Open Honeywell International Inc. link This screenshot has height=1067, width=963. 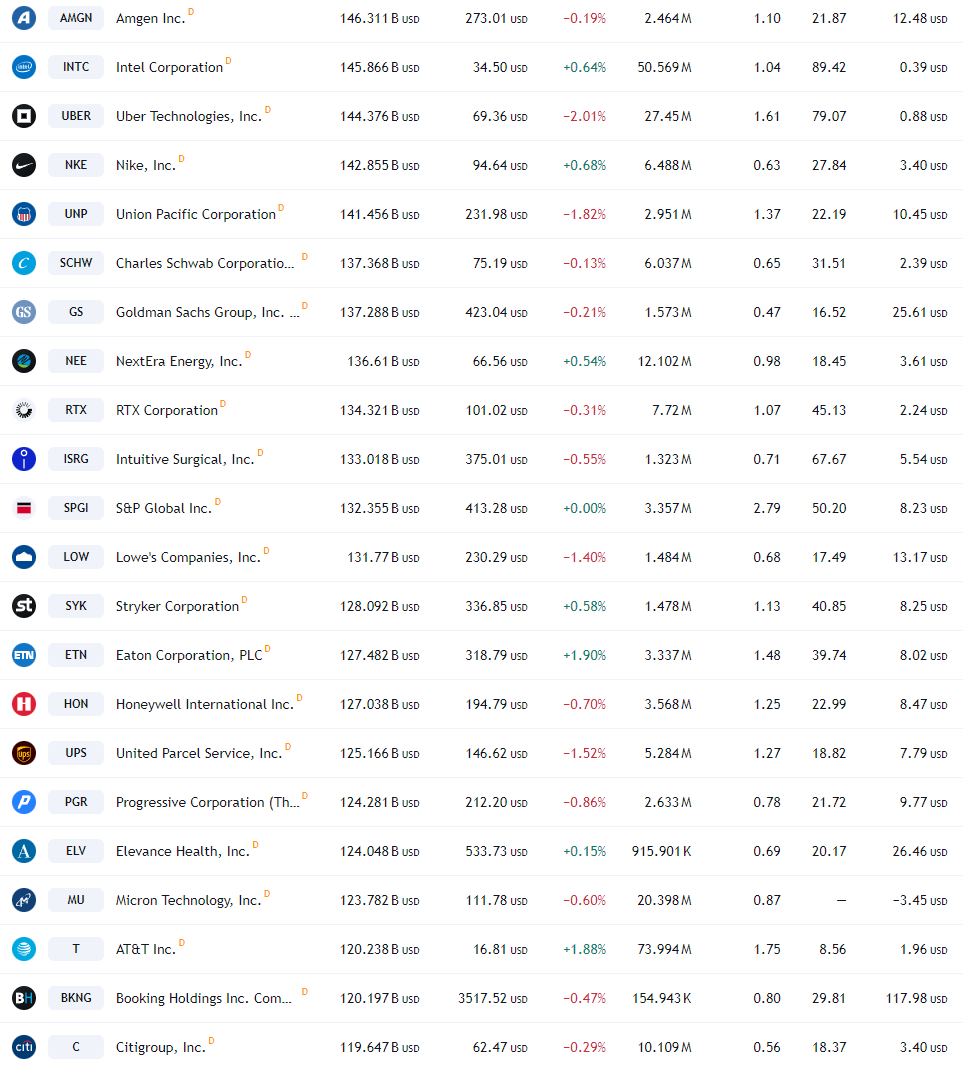pyautogui.click(x=205, y=704)
